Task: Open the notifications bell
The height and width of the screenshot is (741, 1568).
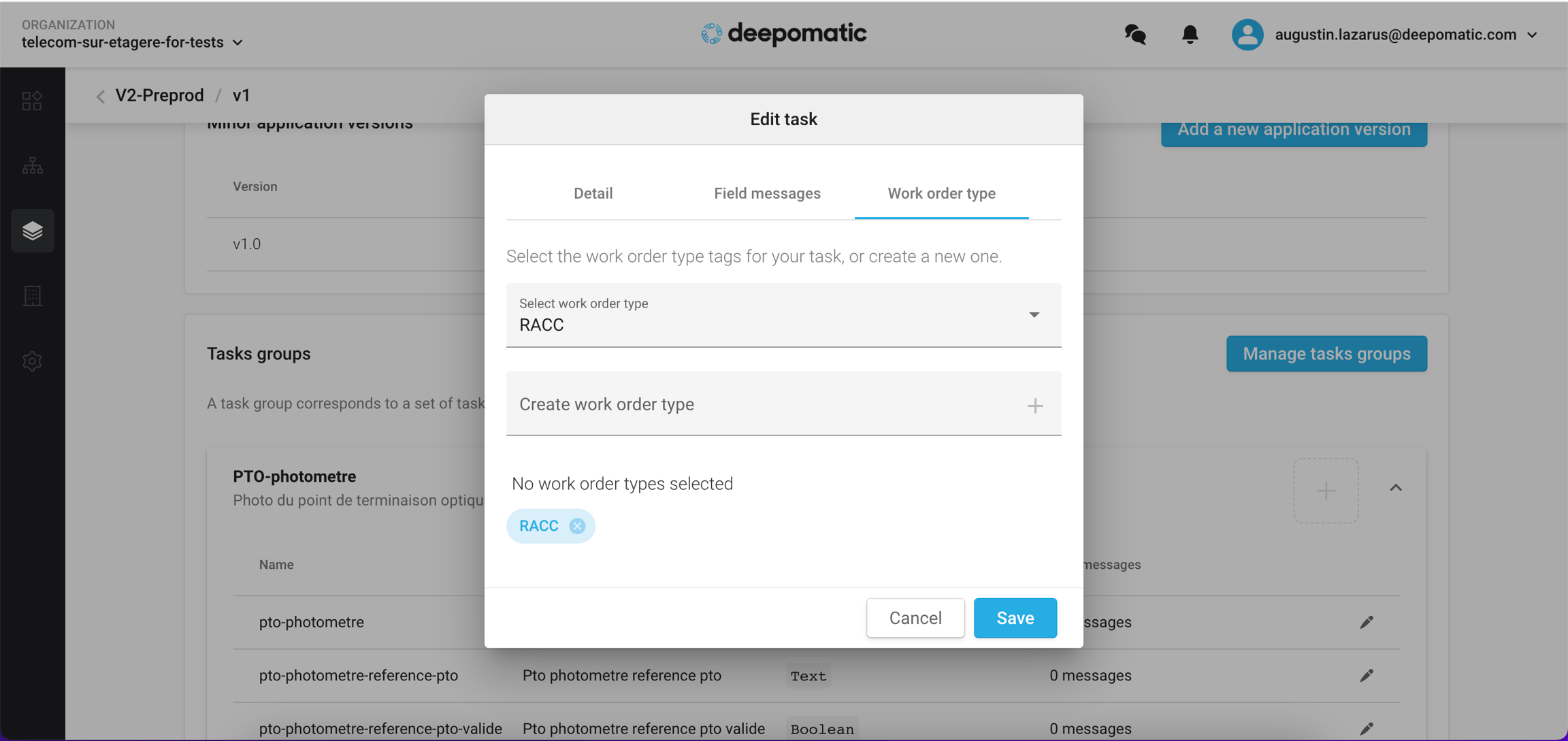Action: pyautogui.click(x=1190, y=35)
